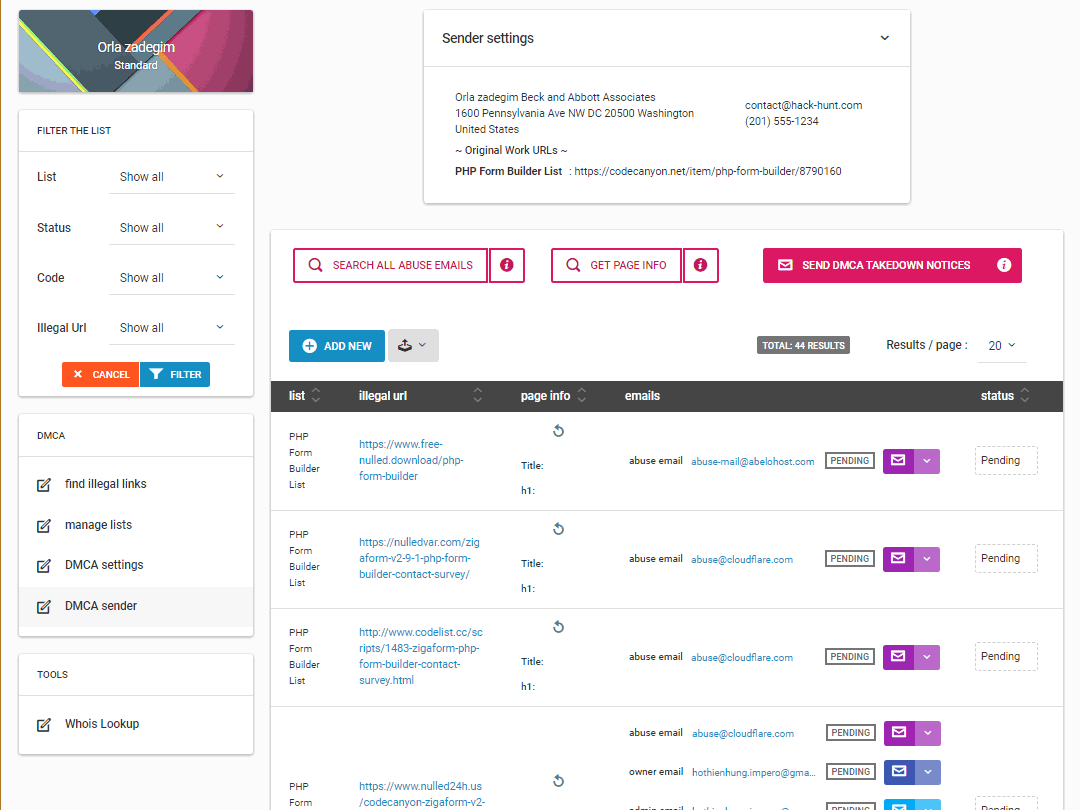
Task: Click Orla zadegim profile banner
Action: [x=136, y=51]
